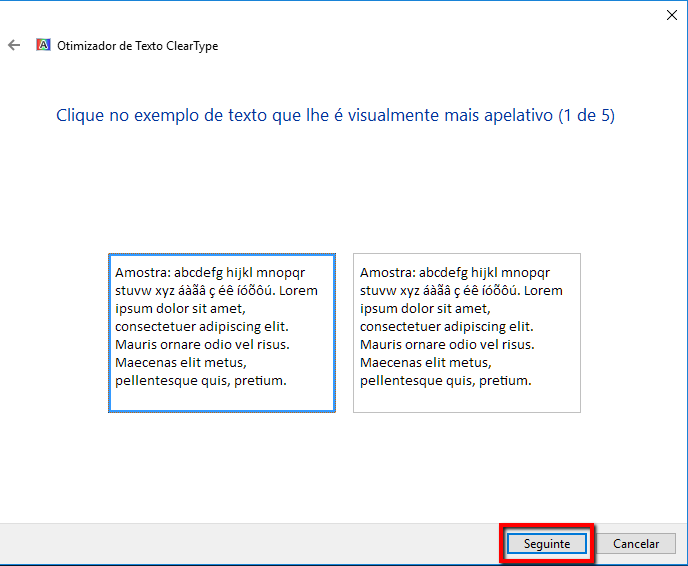Click 'pellentesque quis, pretium.' in the left sample
Image resolution: width=688 pixels, height=566 pixels.
[x=200, y=380]
